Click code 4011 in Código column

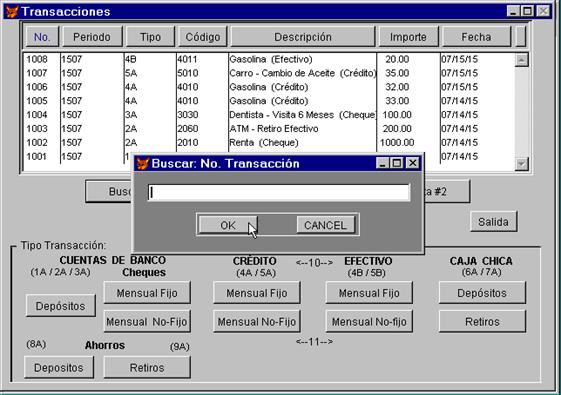[187, 59]
